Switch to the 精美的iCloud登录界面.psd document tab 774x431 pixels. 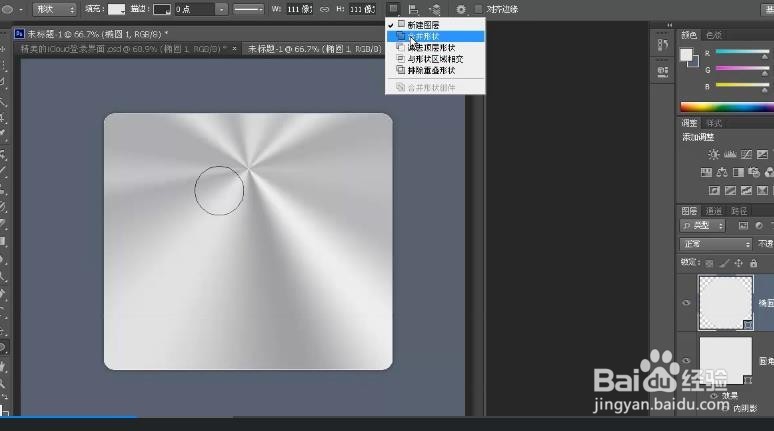(x=123, y=49)
